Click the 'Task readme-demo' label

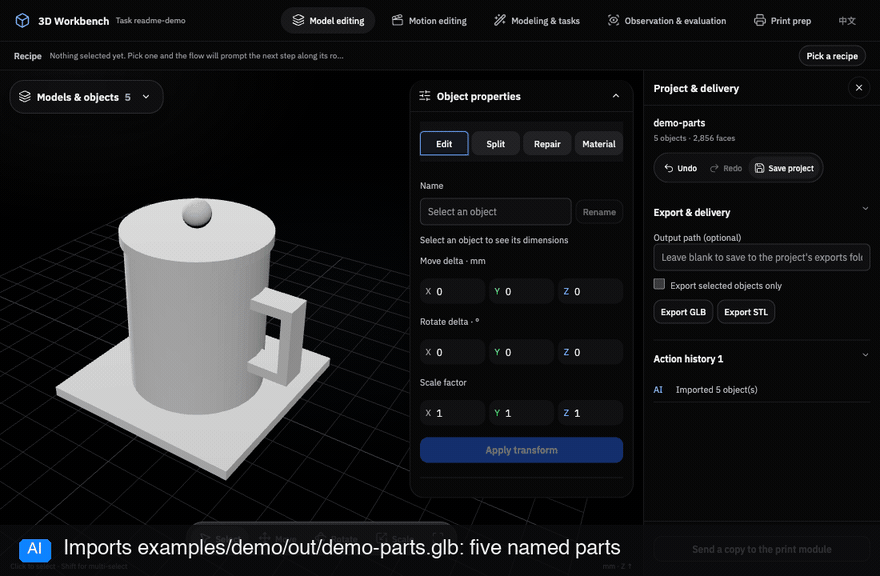150,21
